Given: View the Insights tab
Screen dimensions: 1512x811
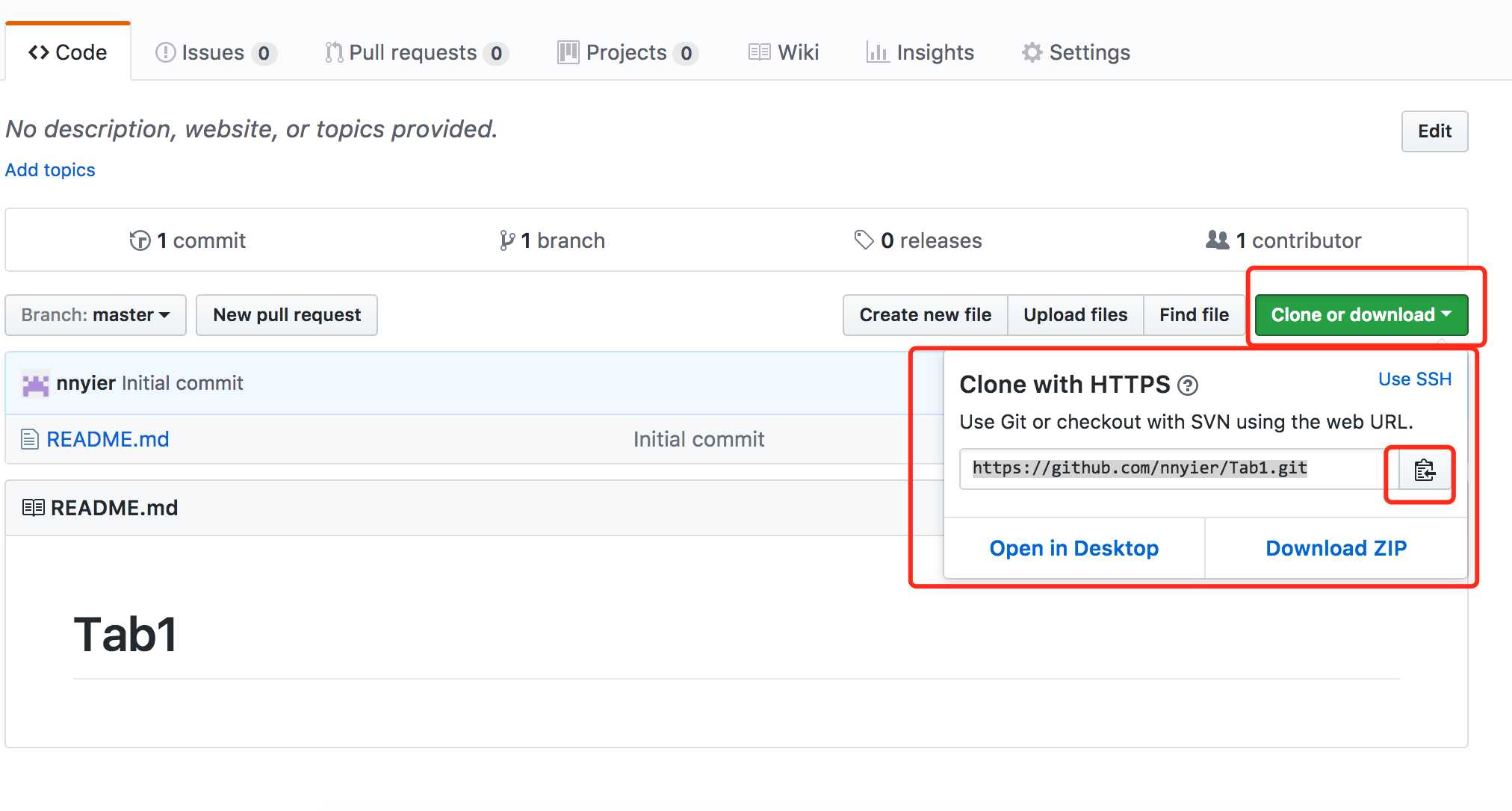Looking at the screenshot, I should (920, 52).
